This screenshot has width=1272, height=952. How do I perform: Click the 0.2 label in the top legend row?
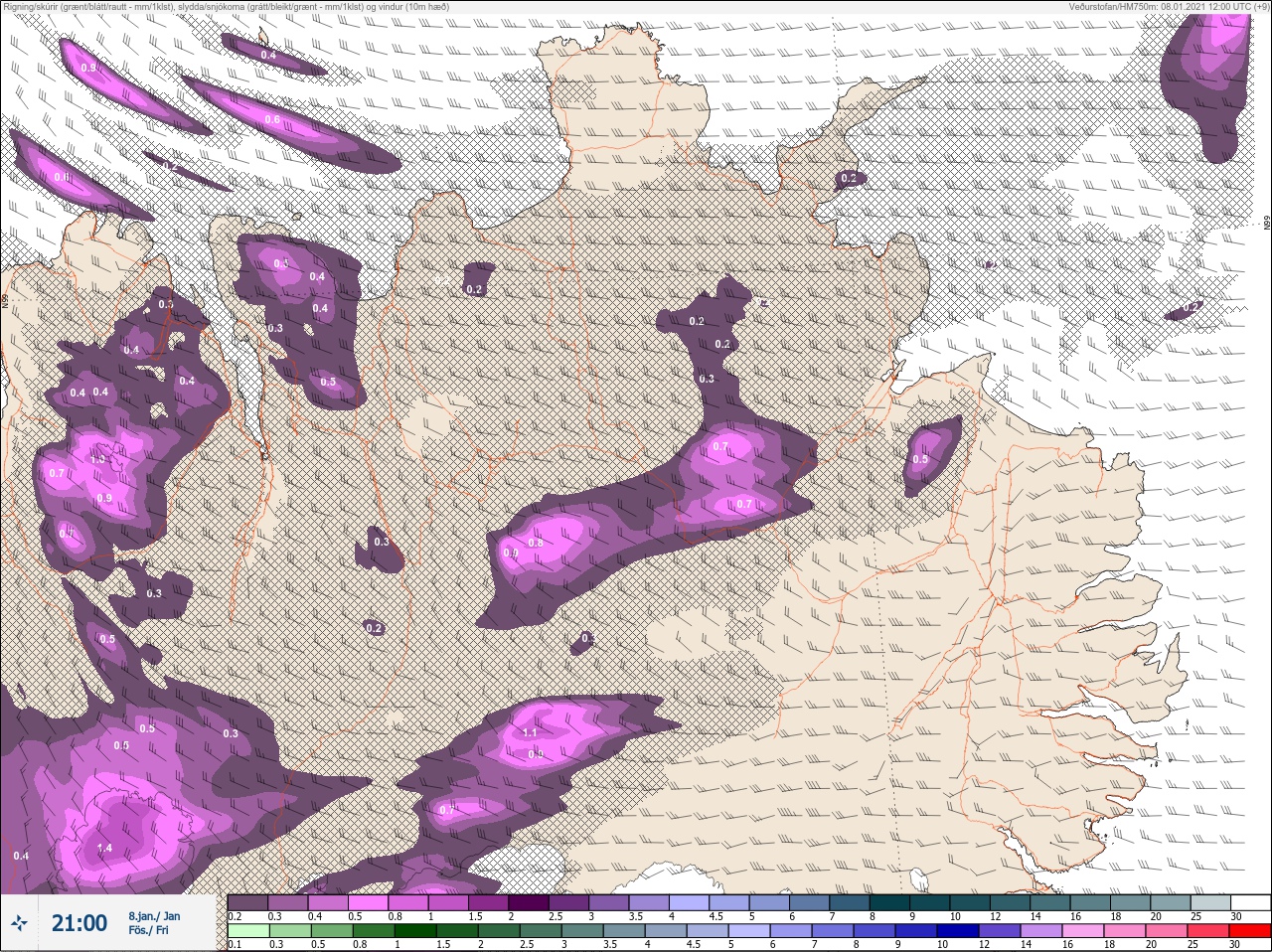click(x=236, y=916)
